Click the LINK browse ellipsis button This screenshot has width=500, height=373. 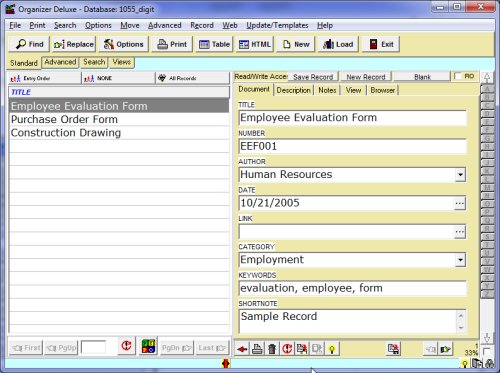pyautogui.click(x=460, y=231)
